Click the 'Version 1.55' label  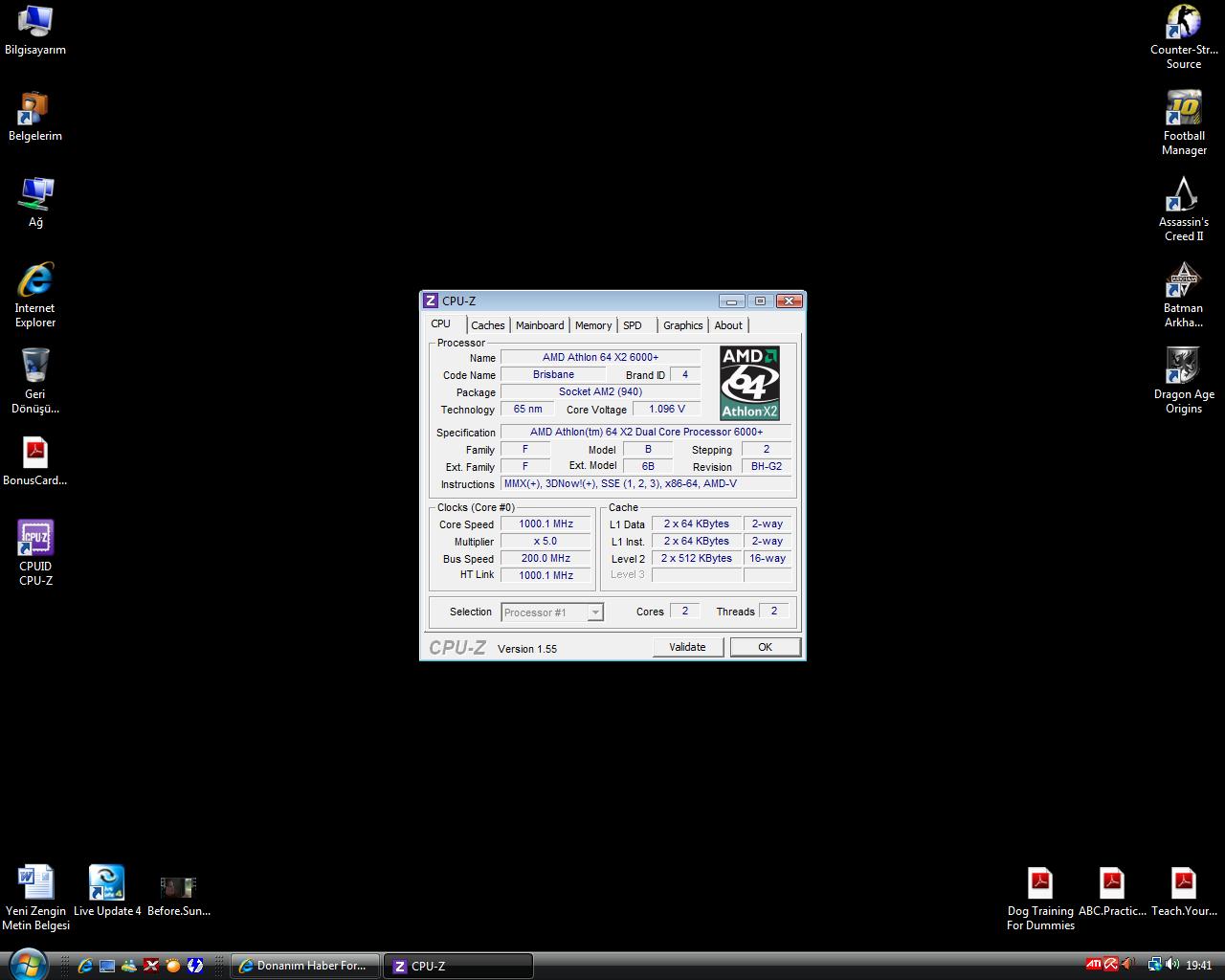tap(527, 649)
